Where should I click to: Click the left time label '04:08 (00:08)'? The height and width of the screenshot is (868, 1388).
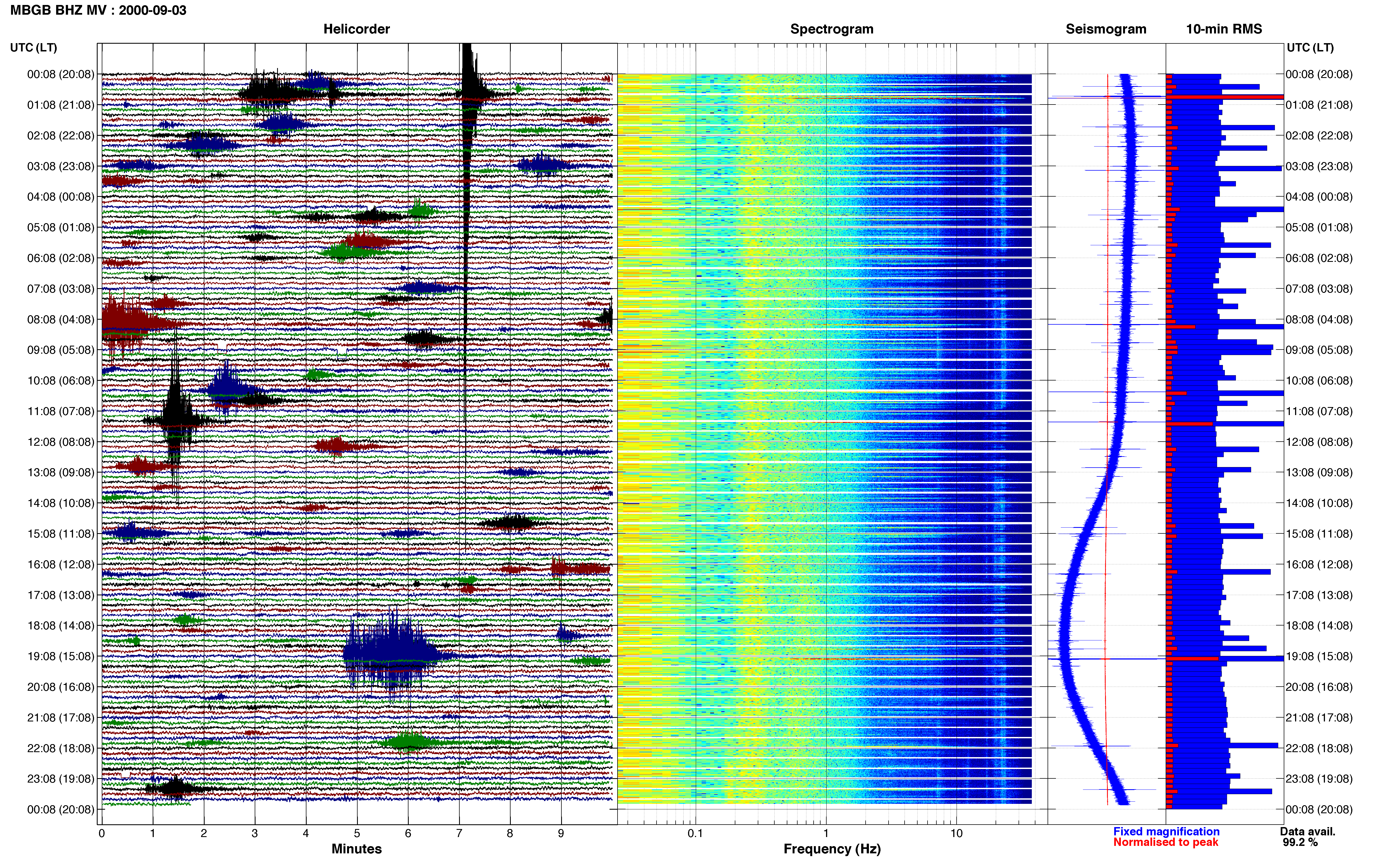[61, 197]
